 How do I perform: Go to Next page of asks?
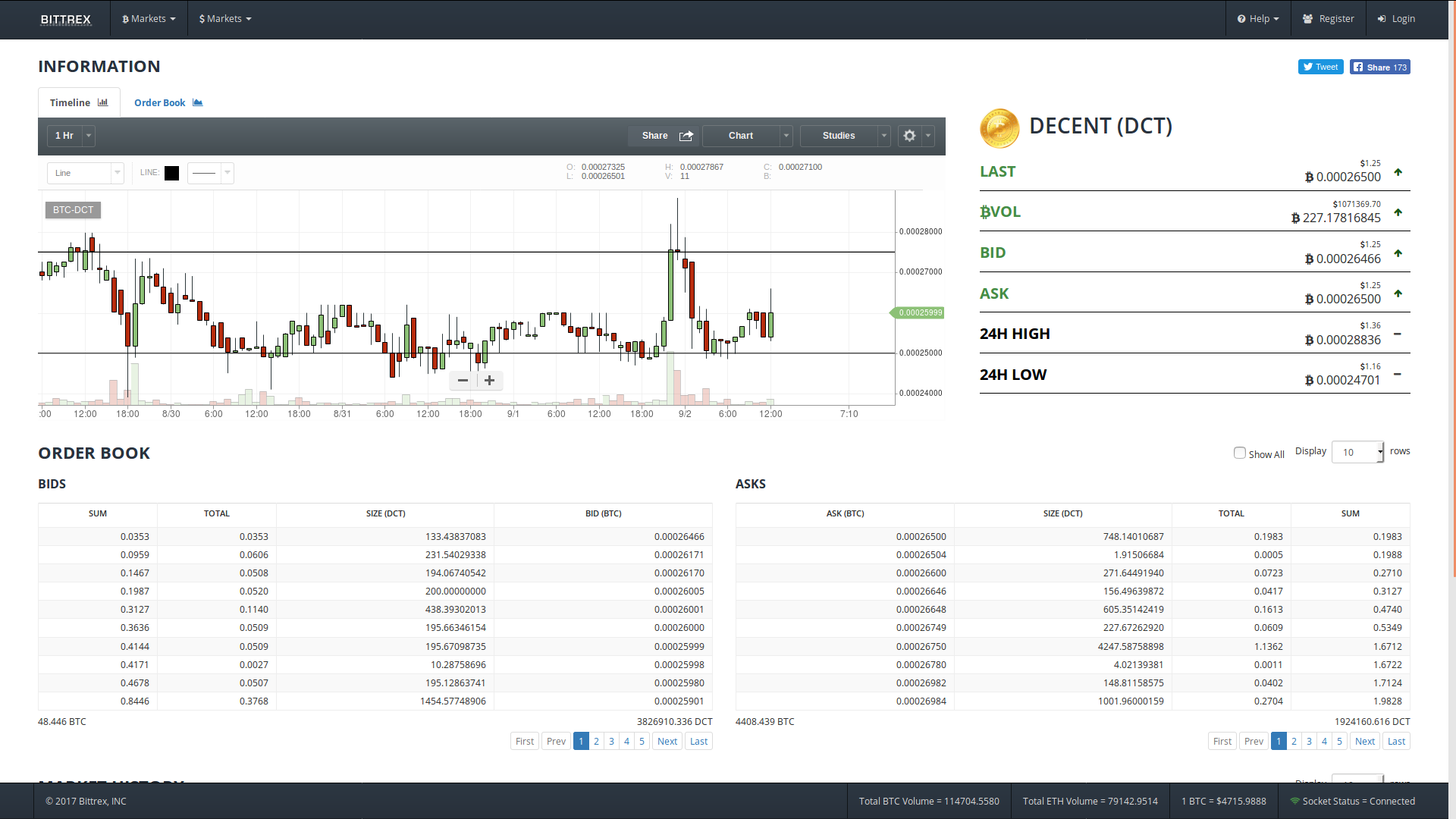click(x=1365, y=742)
